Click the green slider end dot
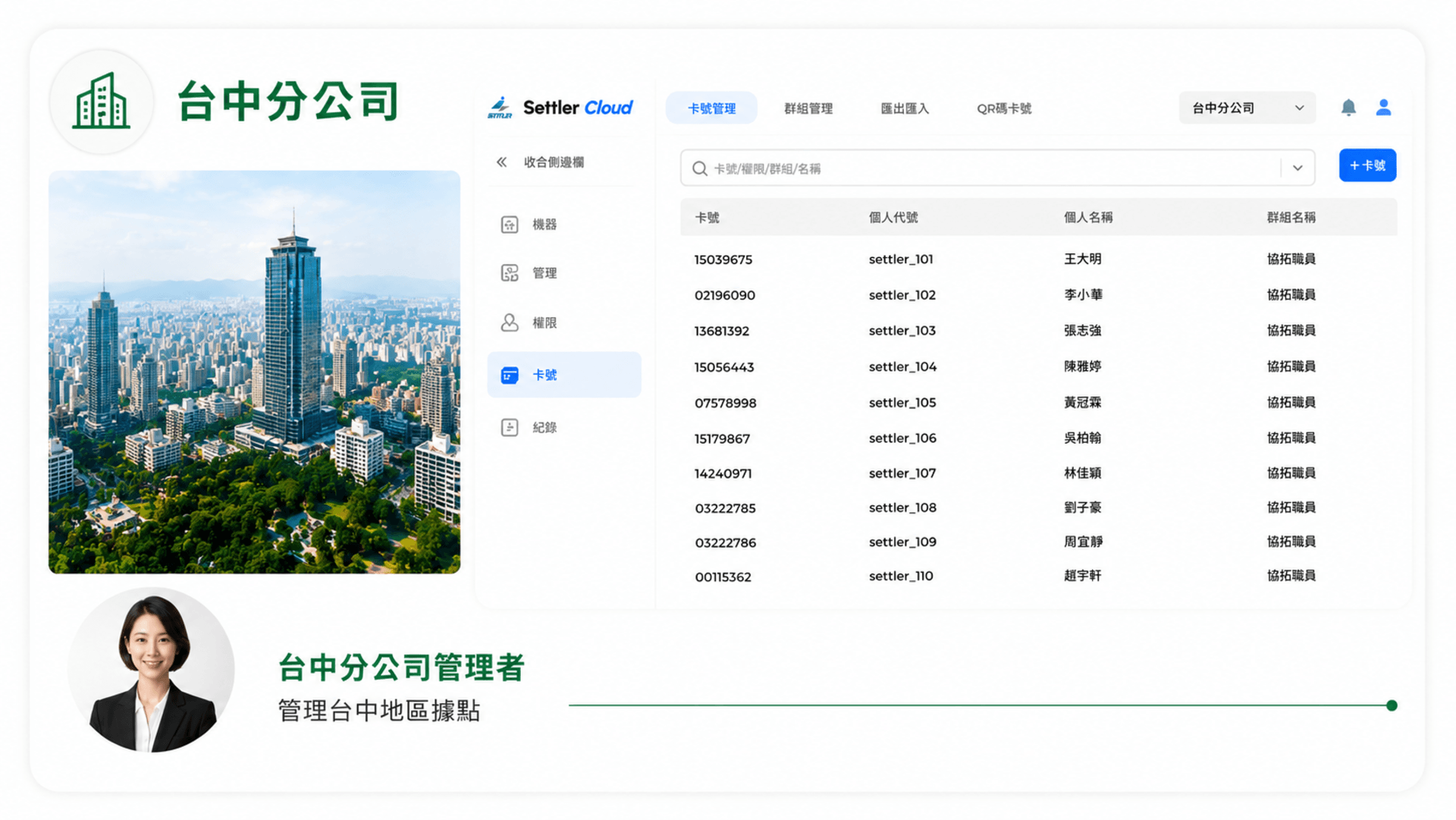The image size is (1456, 820). 1392,705
